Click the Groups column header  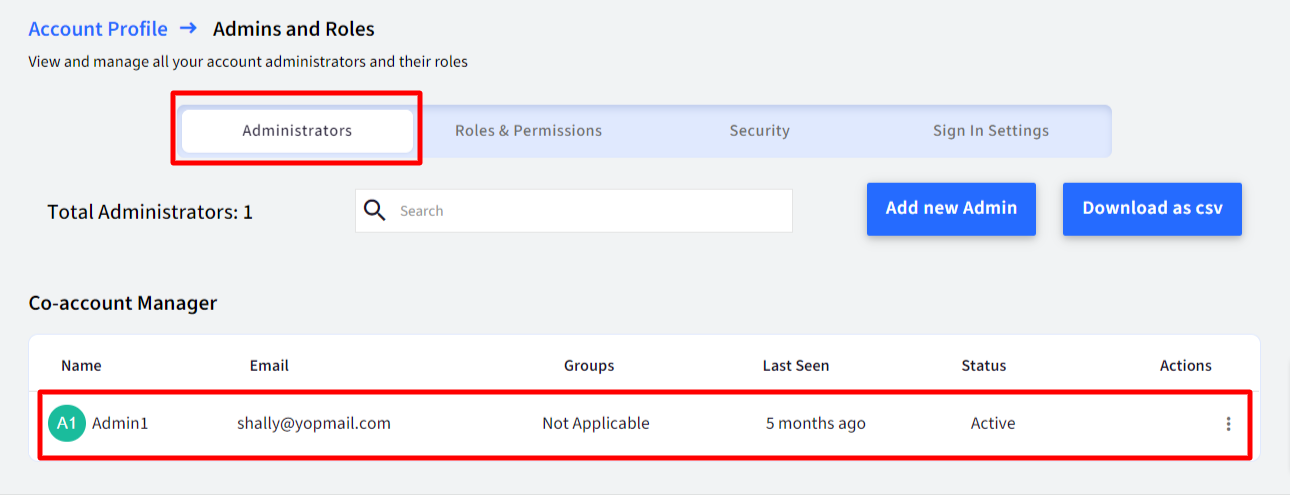pyautogui.click(x=589, y=365)
